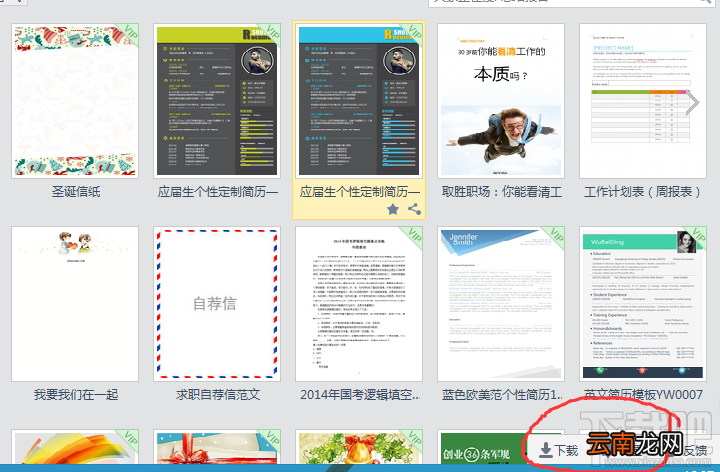
Task: Open the 取胜职场 skydiver template thumbnail
Action: click(x=501, y=101)
